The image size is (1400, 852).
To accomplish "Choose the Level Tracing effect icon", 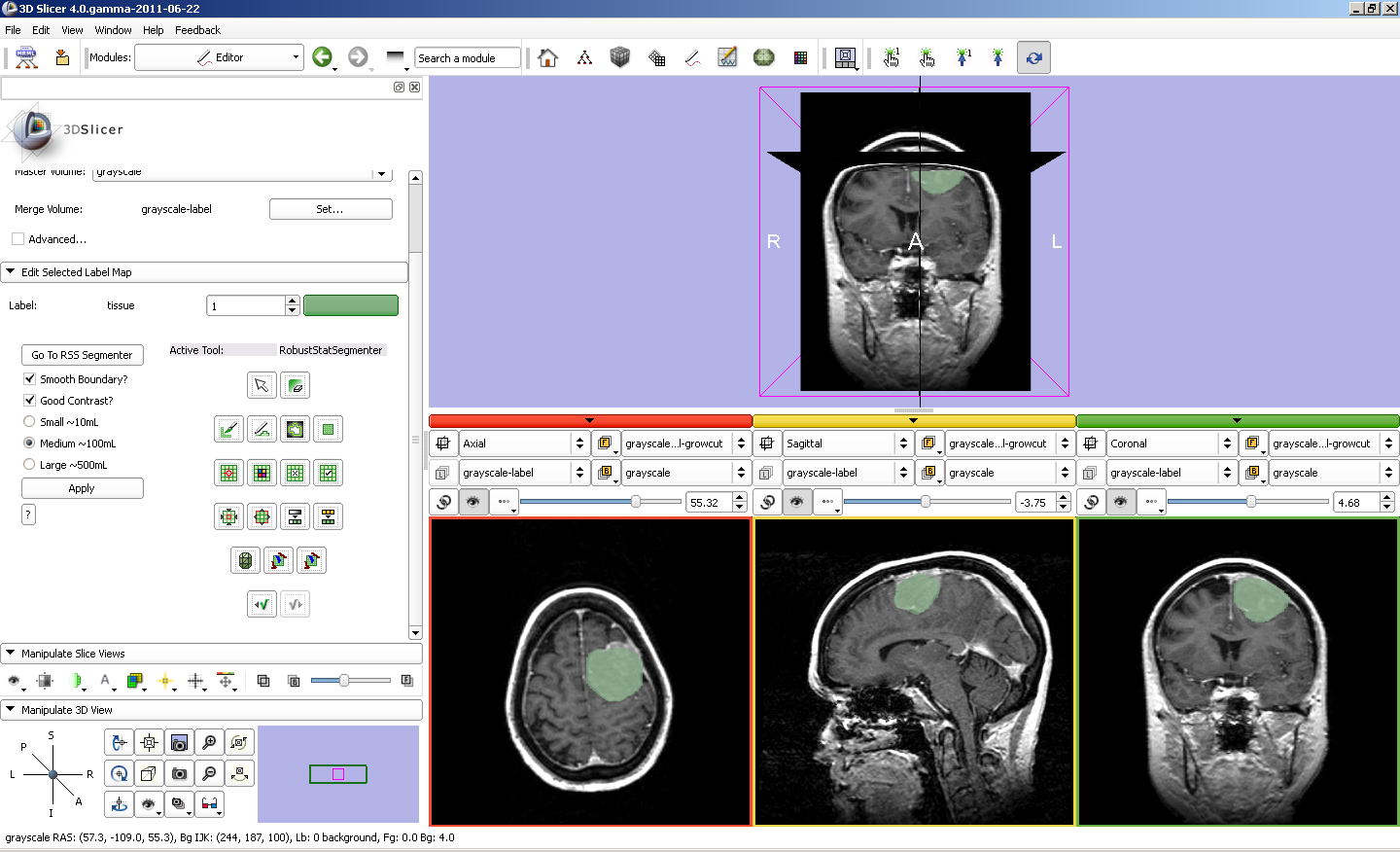I will (295, 429).
